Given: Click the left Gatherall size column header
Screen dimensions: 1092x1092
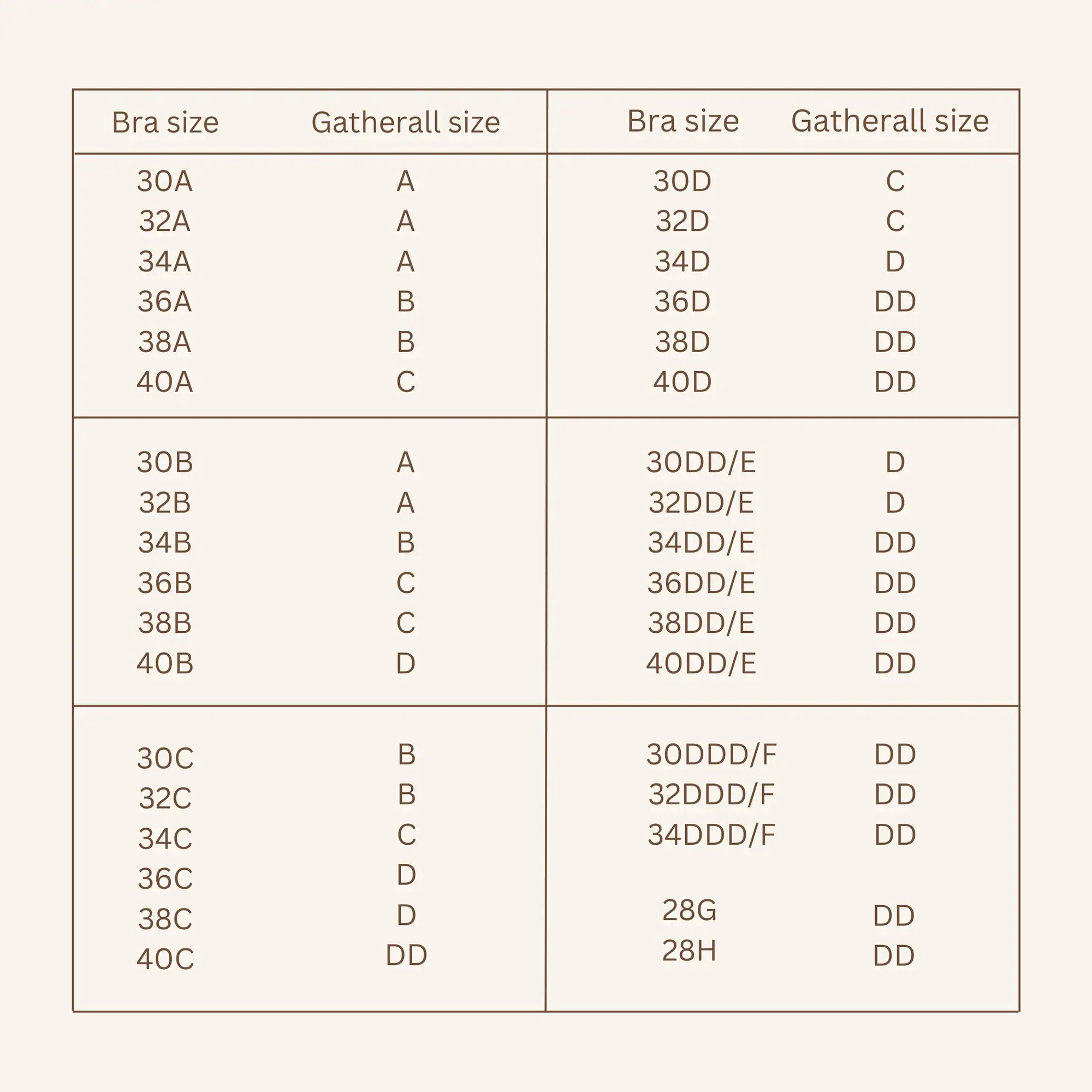Looking at the screenshot, I should click(x=406, y=123).
